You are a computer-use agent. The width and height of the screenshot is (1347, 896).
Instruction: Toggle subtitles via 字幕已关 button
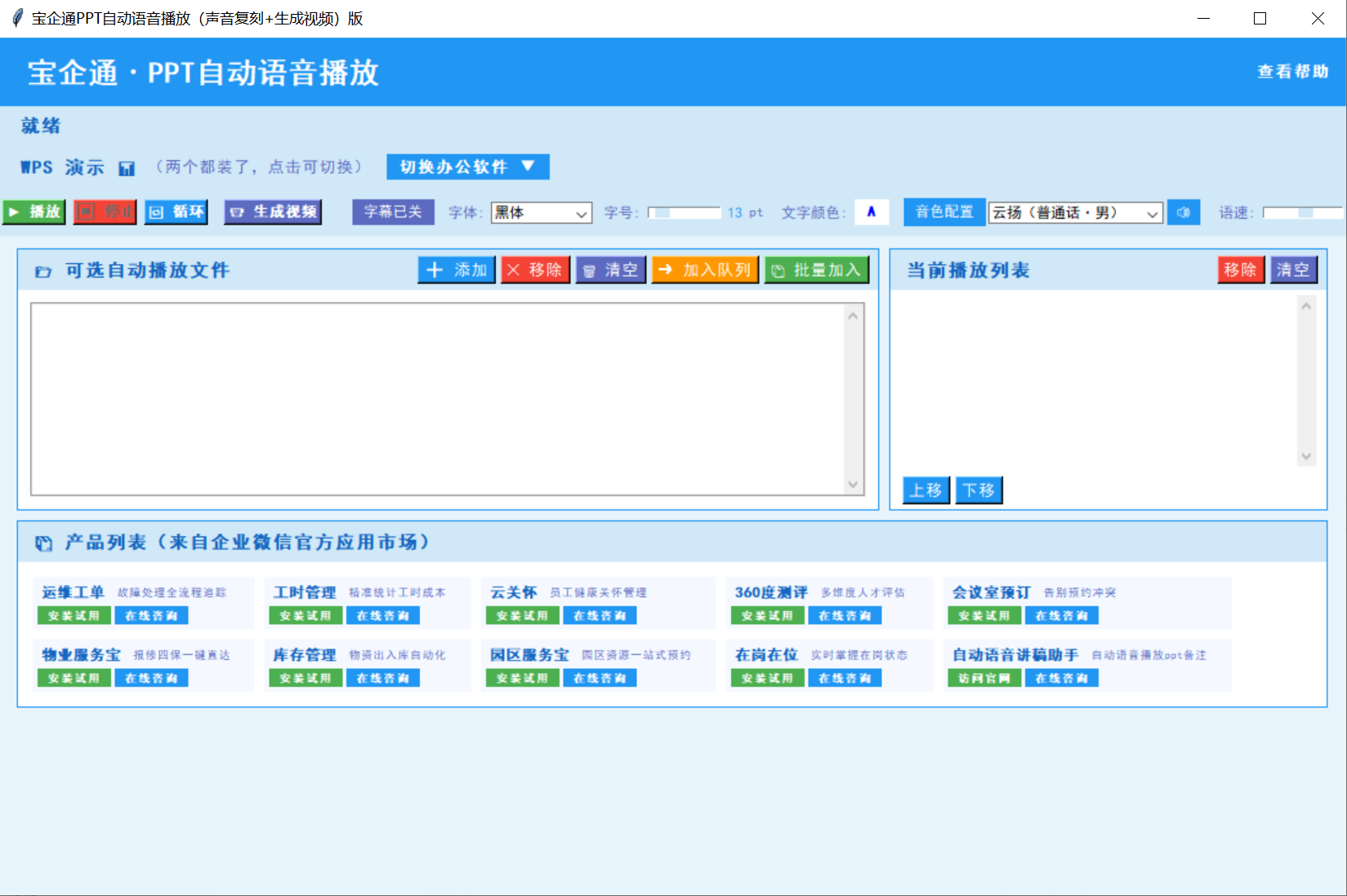click(393, 212)
